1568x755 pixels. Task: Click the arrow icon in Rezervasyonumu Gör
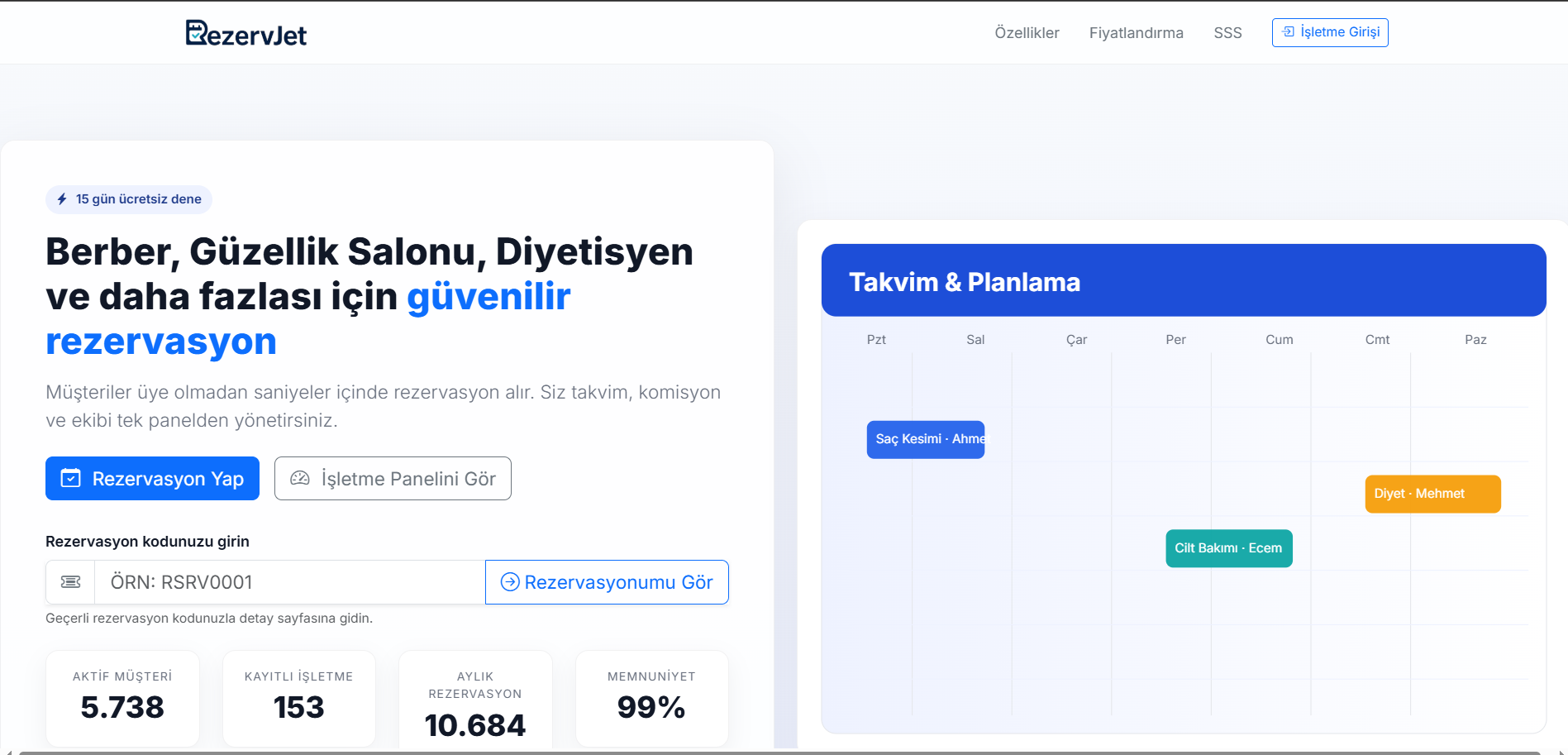pos(510,581)
